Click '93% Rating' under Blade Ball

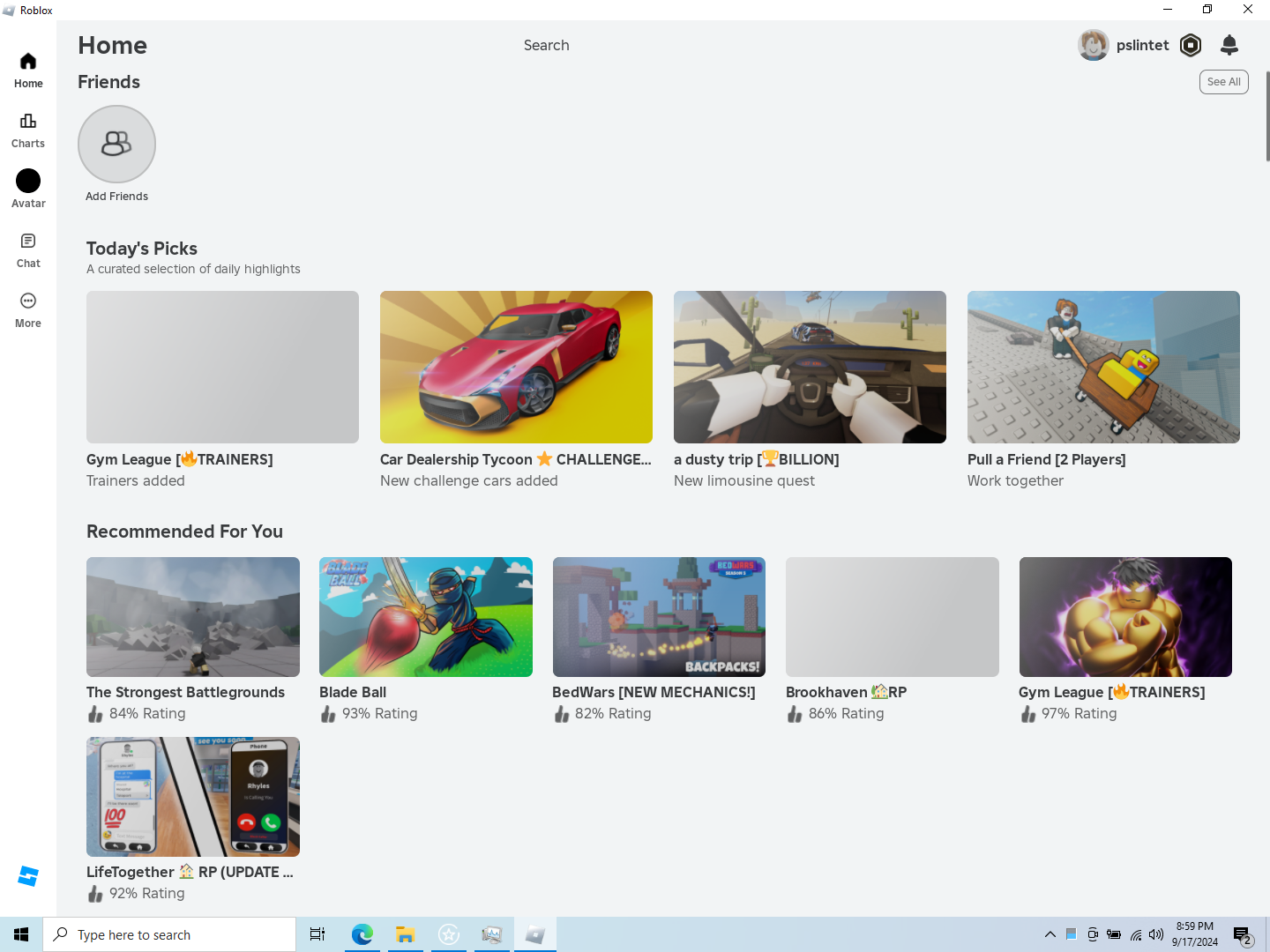380,713
